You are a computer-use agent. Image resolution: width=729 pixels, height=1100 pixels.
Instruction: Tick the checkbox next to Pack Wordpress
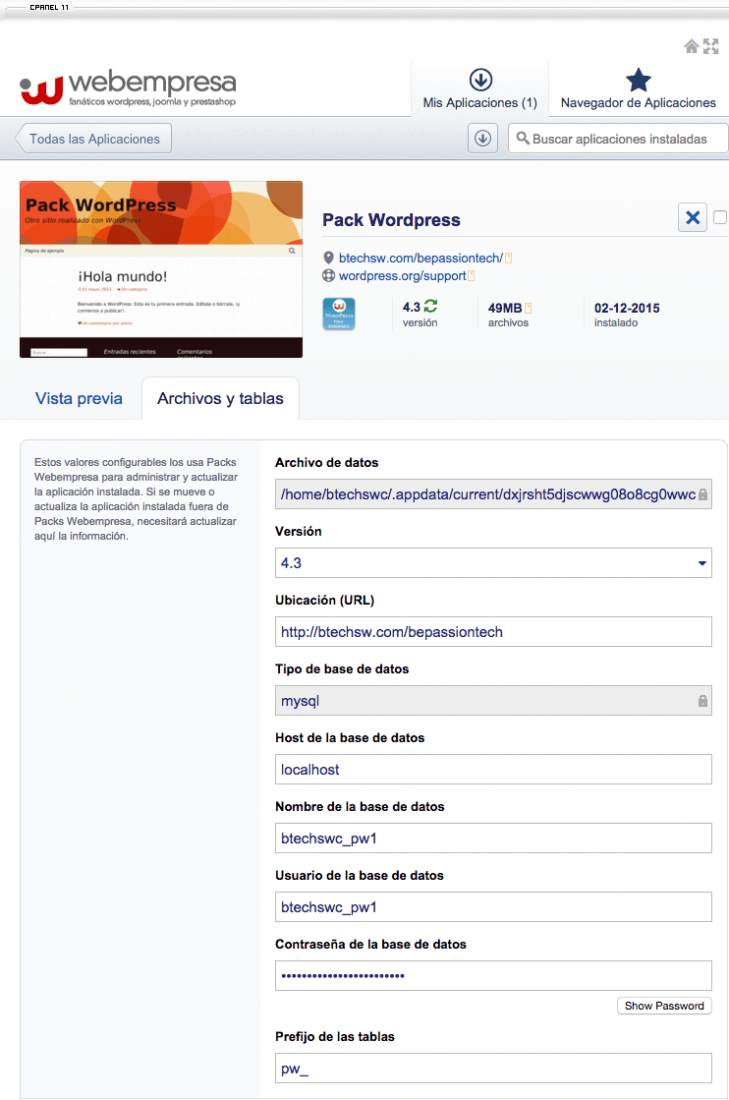[719, 217]
